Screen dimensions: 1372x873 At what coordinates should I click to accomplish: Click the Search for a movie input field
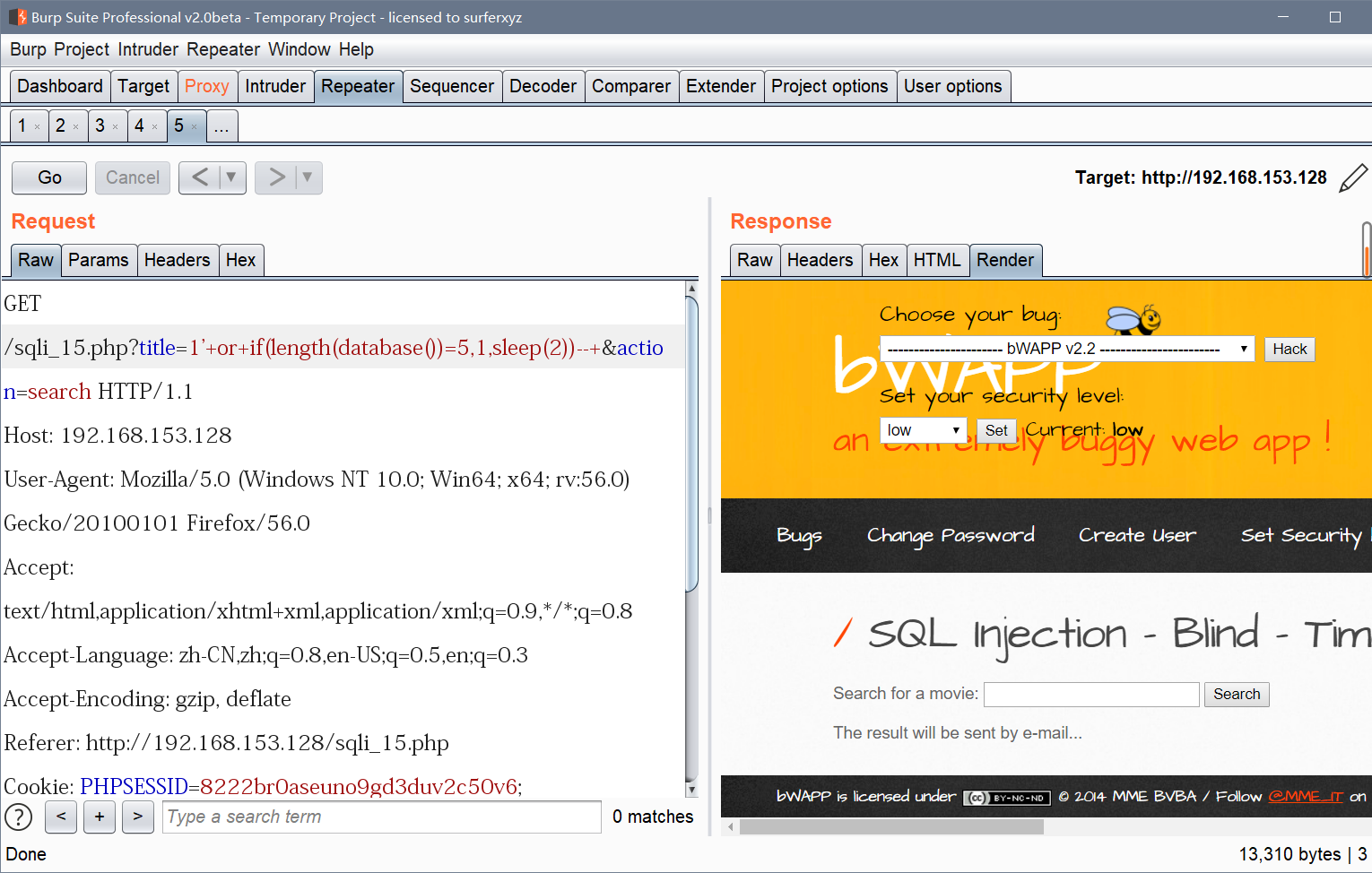[1091, 694]
